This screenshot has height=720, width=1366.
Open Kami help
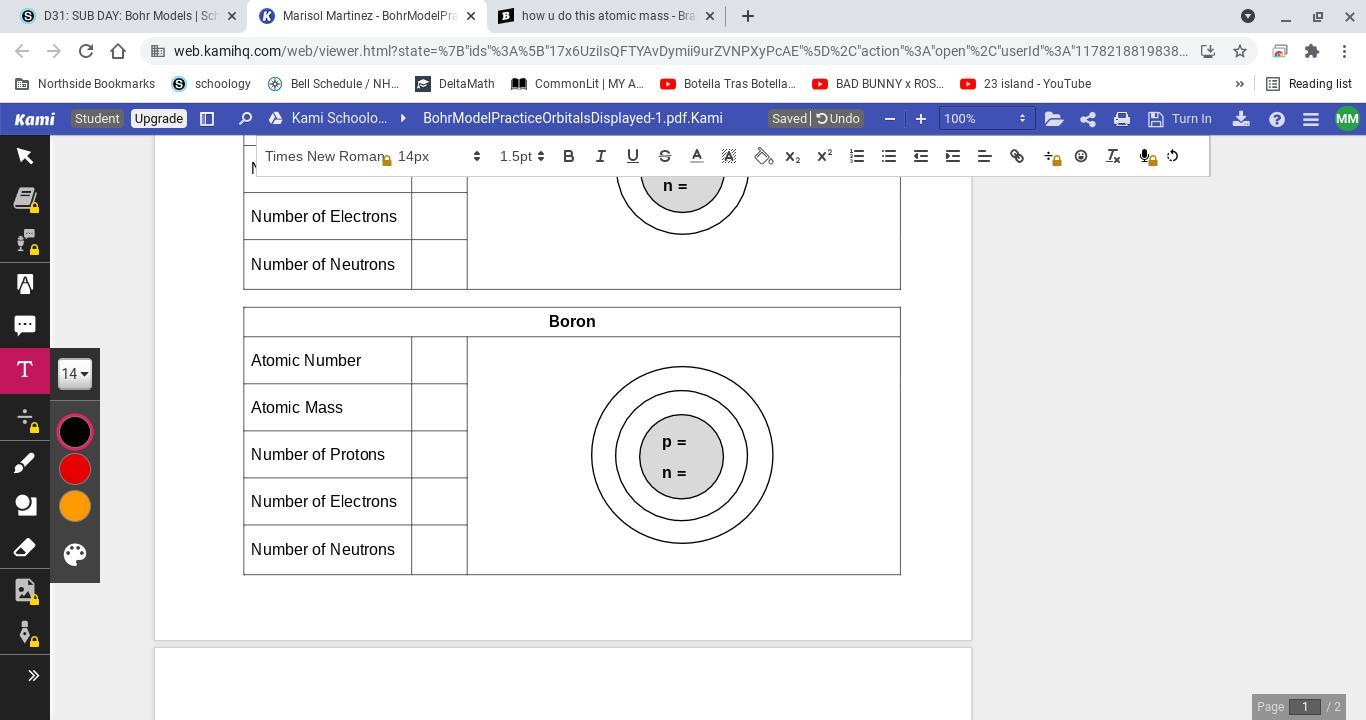pos(1277,119)
